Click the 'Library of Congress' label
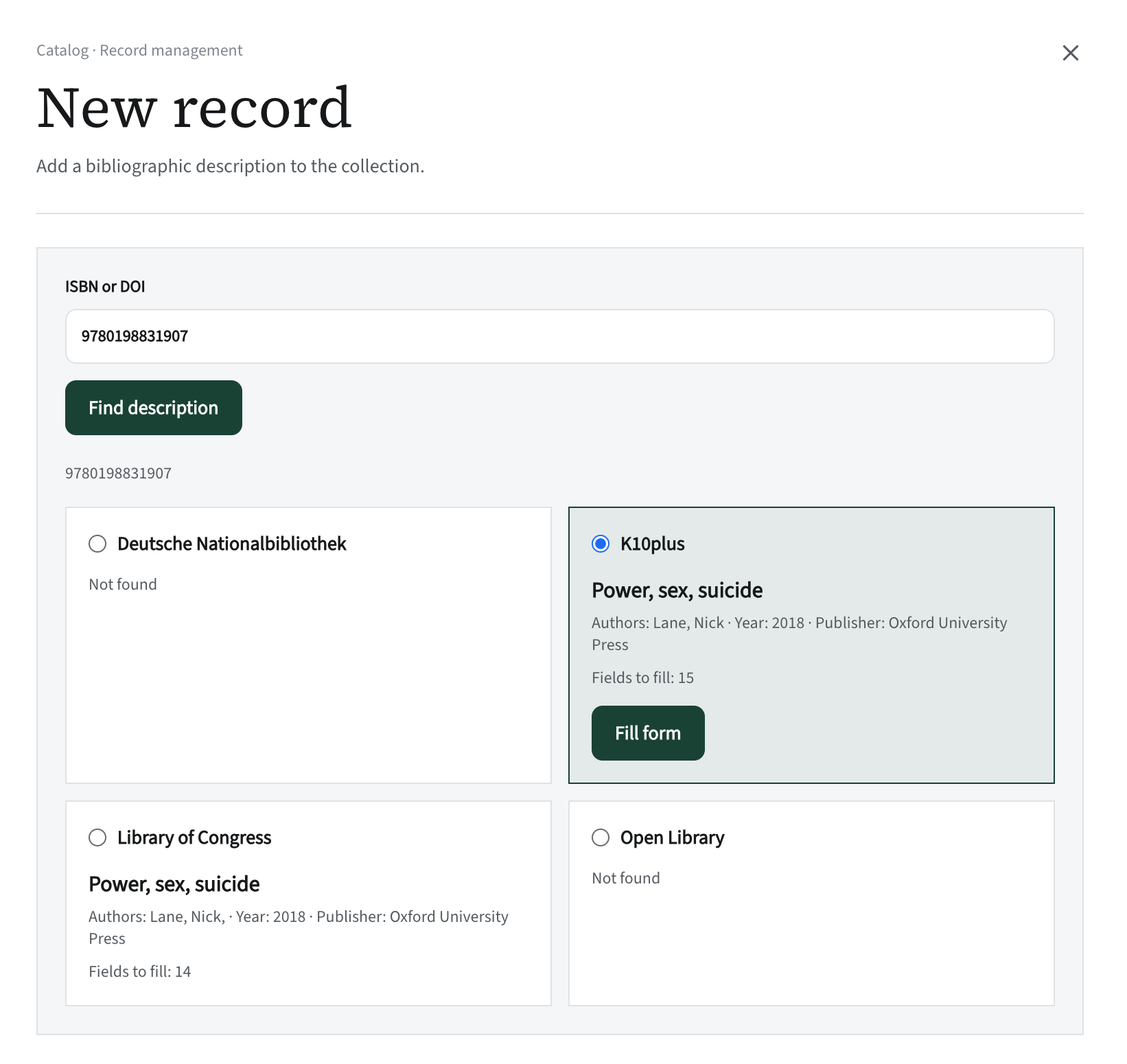Screen dimensions: 1127x1064 194,837
